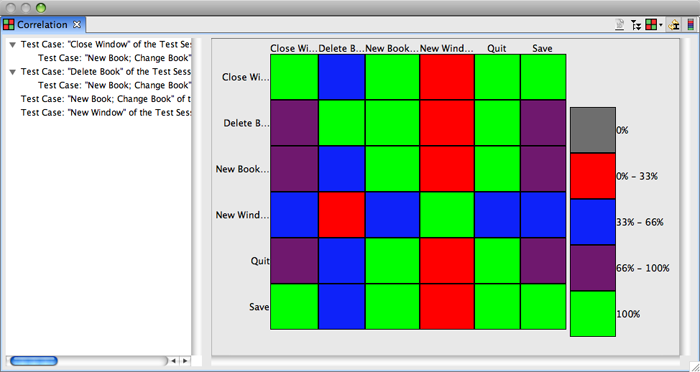Image resolution: width=700 pixels, height=372 pixels.
Task: Click the "New Wind..." column header
Action: coord(447,48)
